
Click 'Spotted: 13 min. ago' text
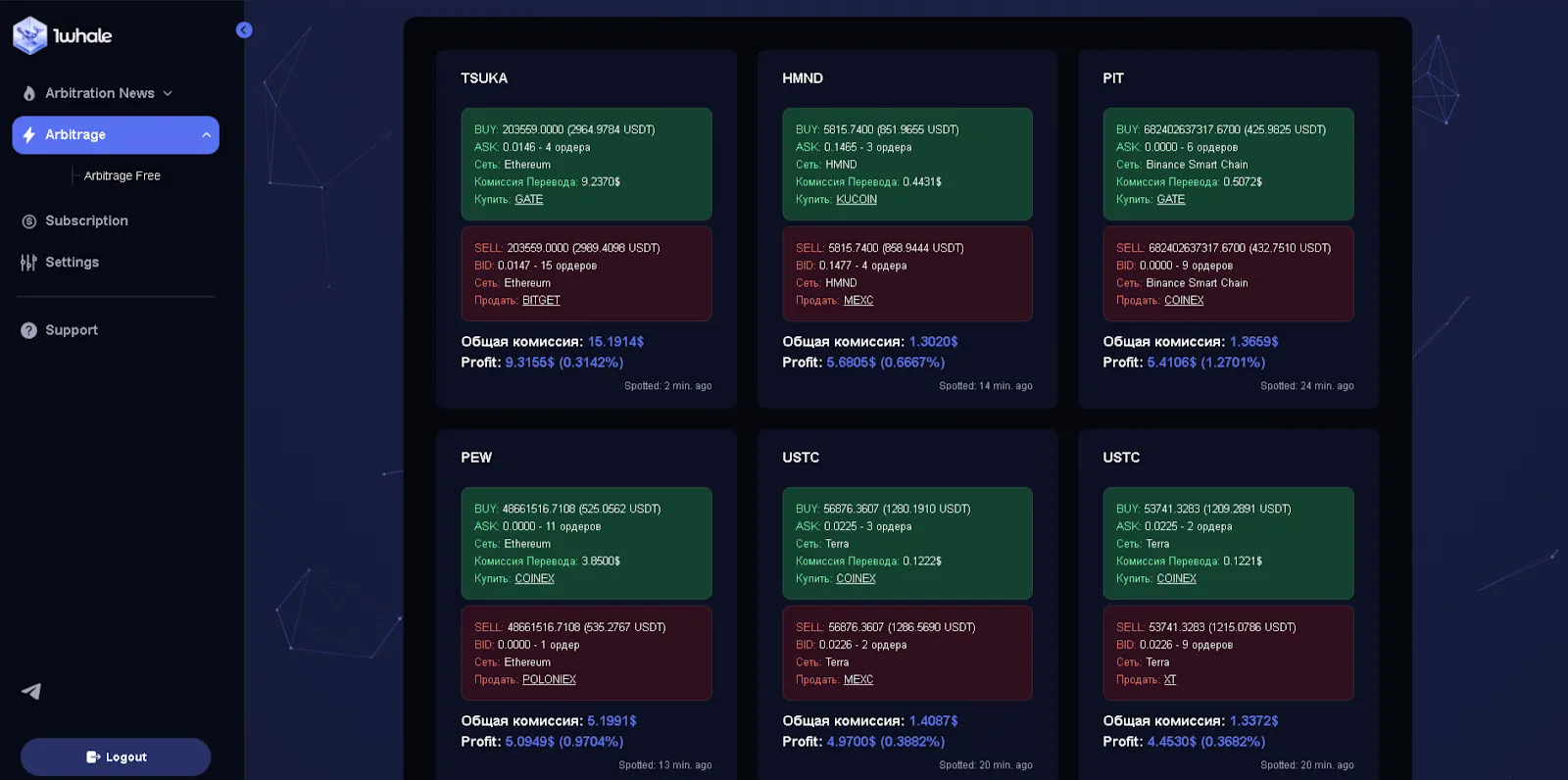665,765
